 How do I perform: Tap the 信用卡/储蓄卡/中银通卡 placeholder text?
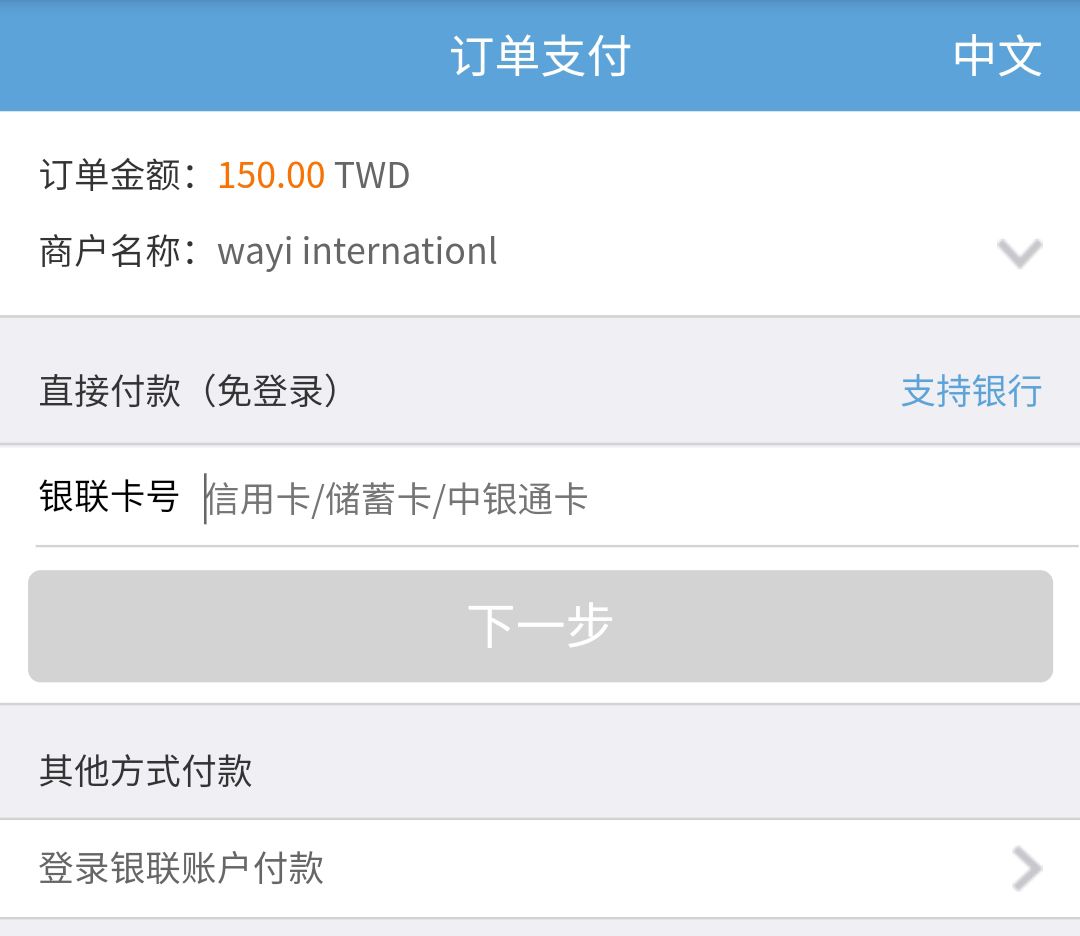point(398,498)
